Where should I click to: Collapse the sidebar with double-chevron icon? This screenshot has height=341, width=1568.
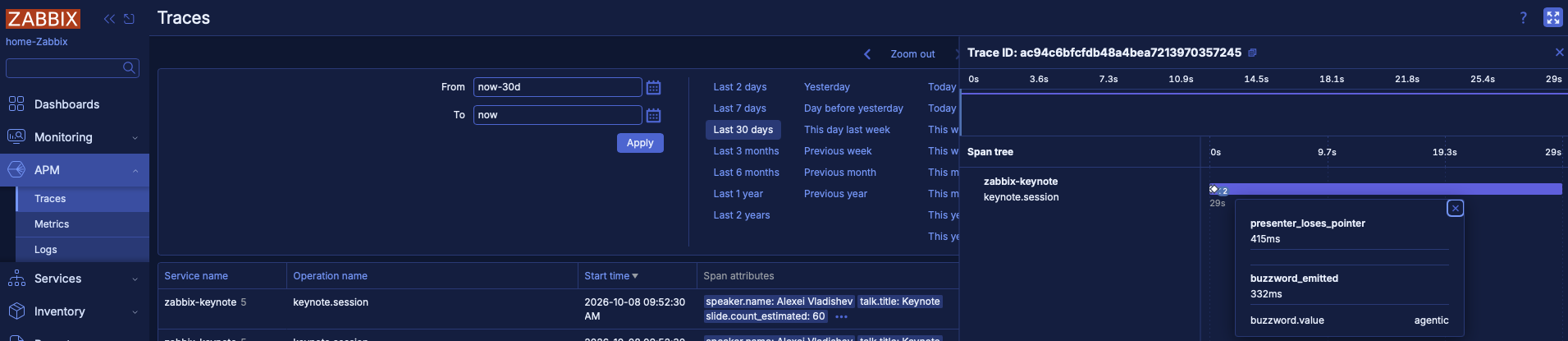[x=109, y=19]
